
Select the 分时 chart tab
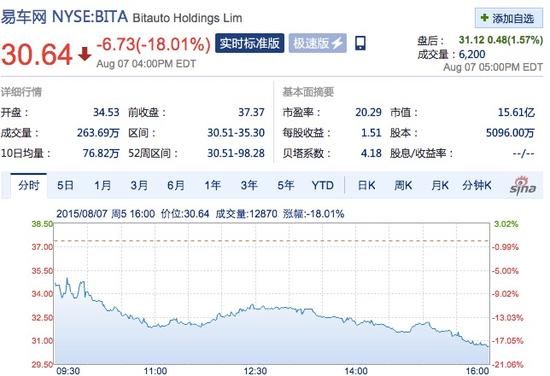coord(28,185)
